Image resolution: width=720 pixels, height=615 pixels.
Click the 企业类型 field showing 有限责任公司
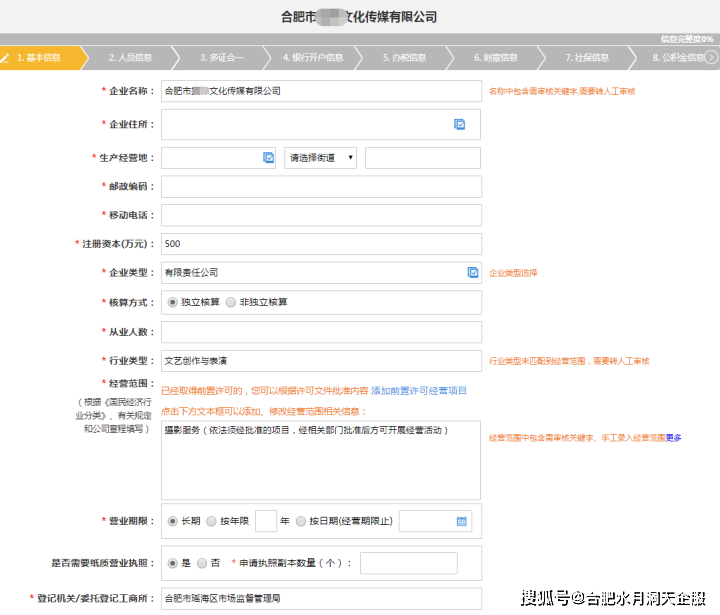click(321, 272)
